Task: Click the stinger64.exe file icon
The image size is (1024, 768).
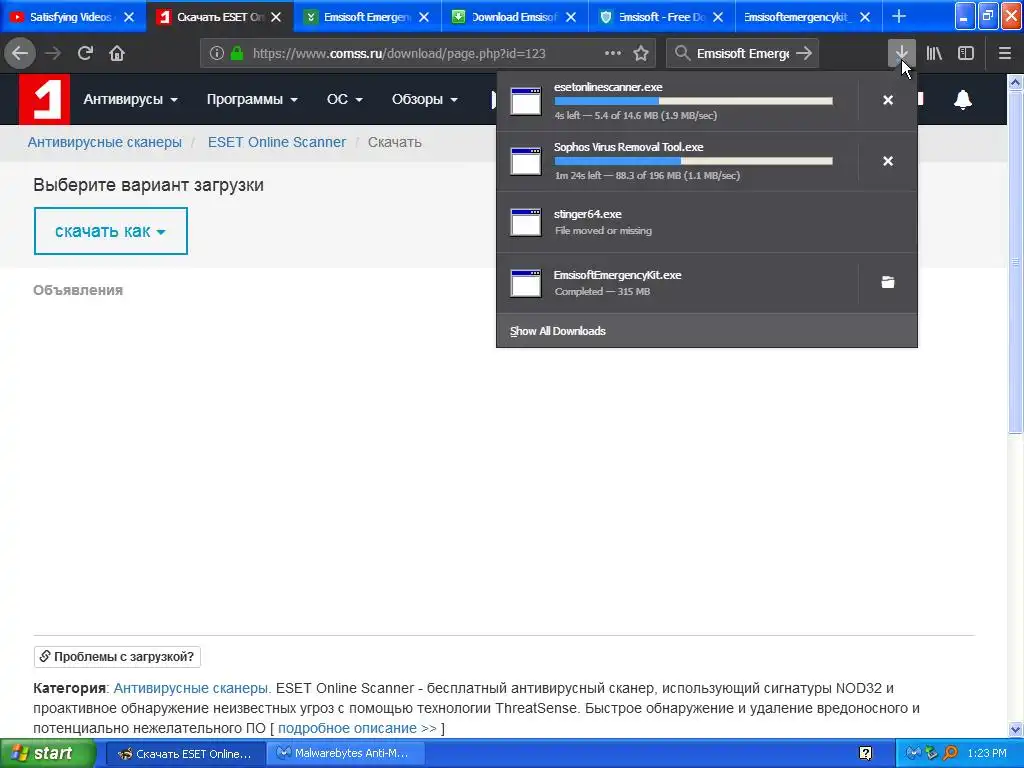Action: 526,222
